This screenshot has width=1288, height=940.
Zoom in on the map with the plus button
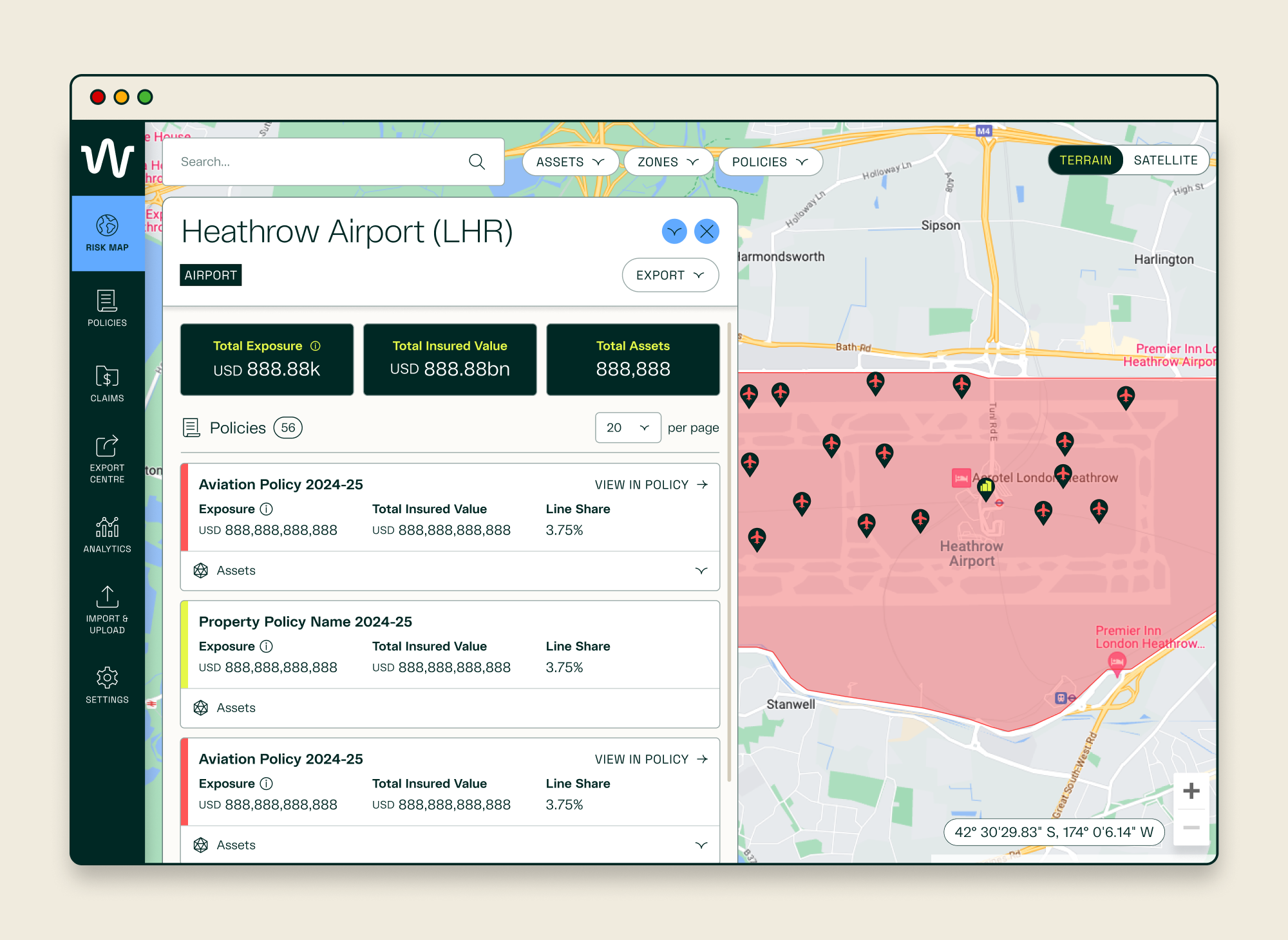pyautogui.click(x=1191, y=791)
